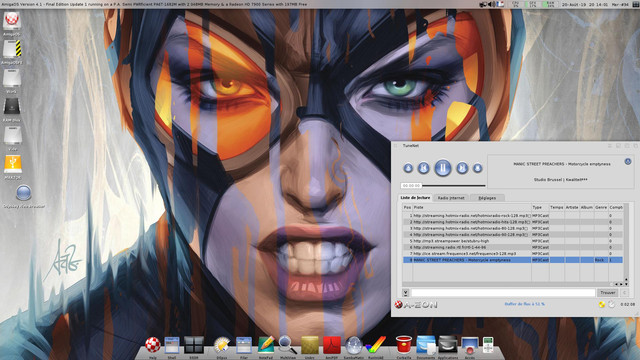
Task: Open the Work drive desktop icon
Action: tap(12, 78)
